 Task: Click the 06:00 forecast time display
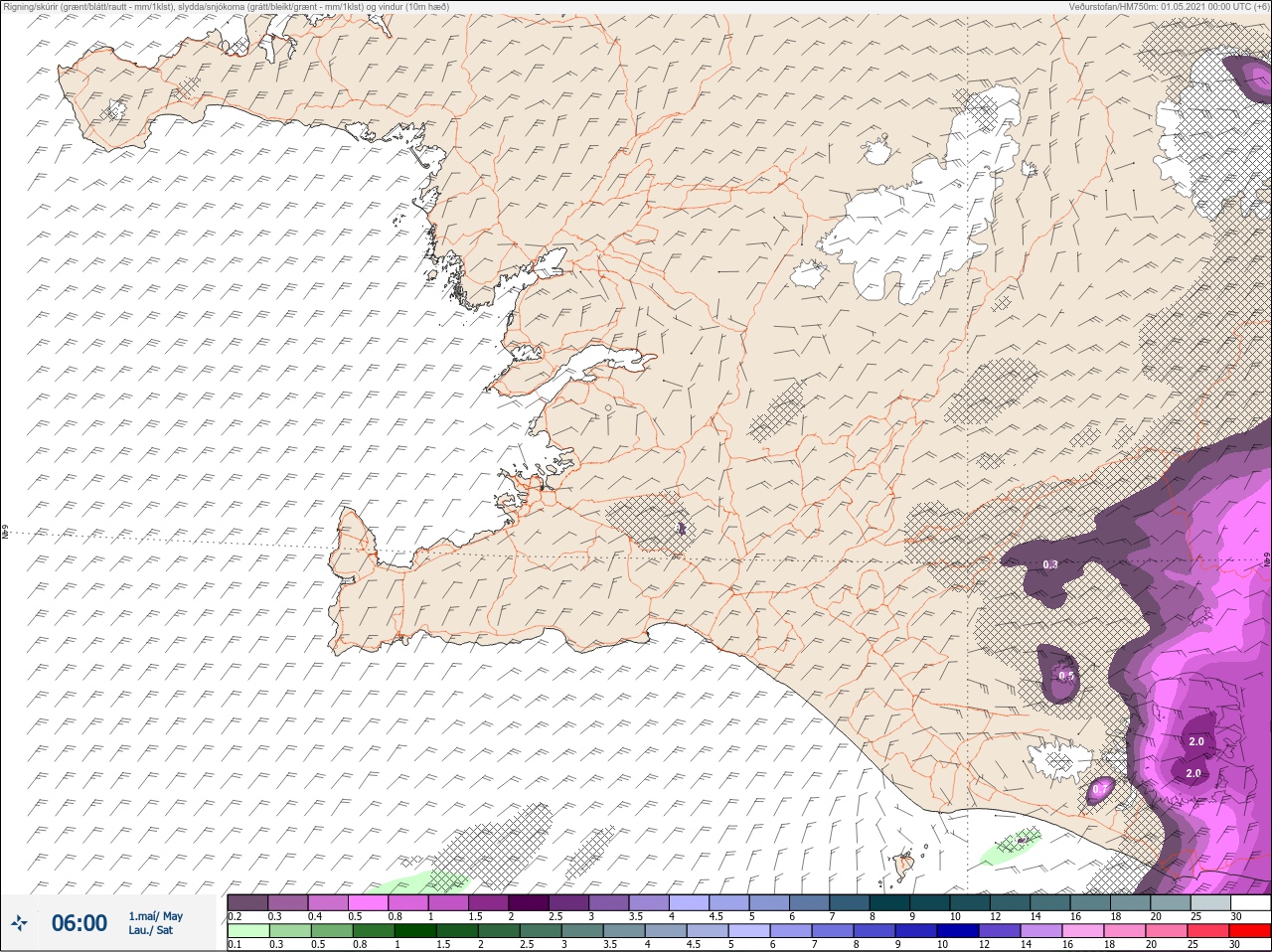[x=79, y=923]
